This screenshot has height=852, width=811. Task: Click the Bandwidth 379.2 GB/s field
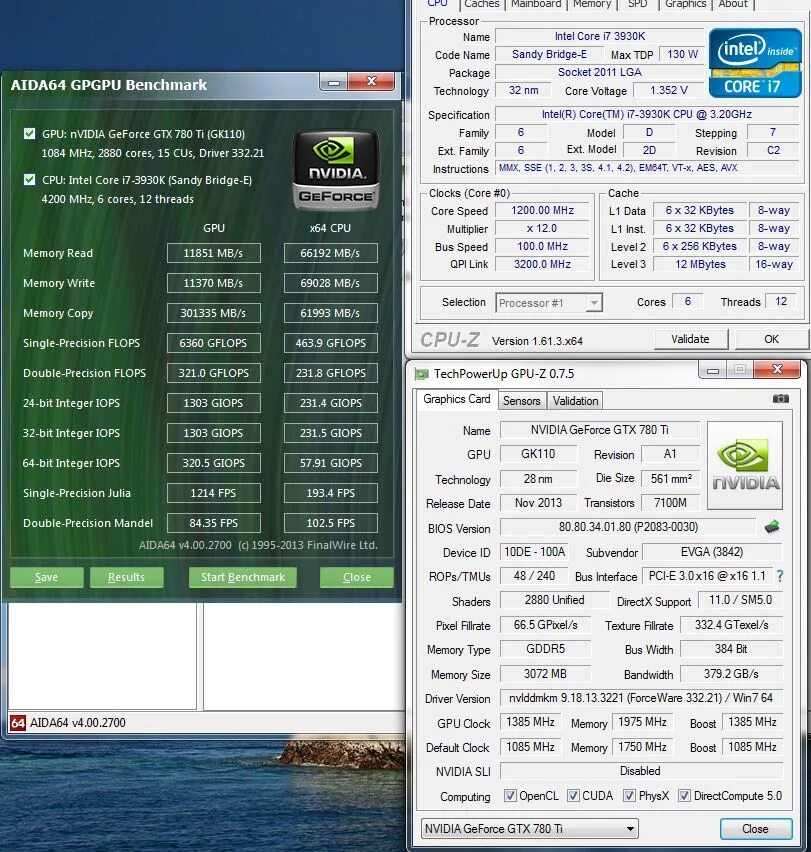[x=731, y=674]
